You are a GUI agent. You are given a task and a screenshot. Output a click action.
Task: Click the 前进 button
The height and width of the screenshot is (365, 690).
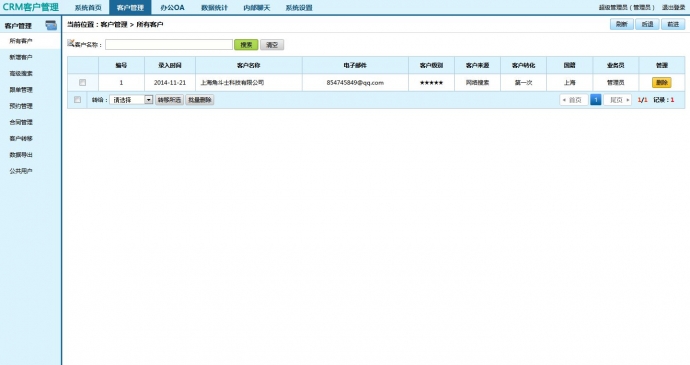[x=673, y=24]
